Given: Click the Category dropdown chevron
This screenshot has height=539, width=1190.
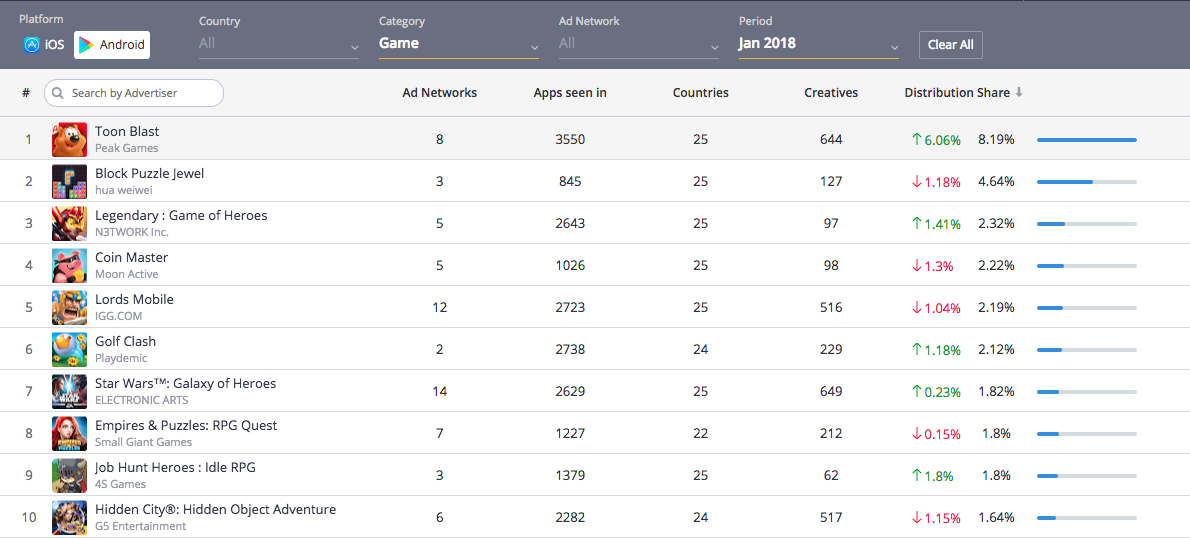Looking at the screenshot, I should click(x=534, y=48).
